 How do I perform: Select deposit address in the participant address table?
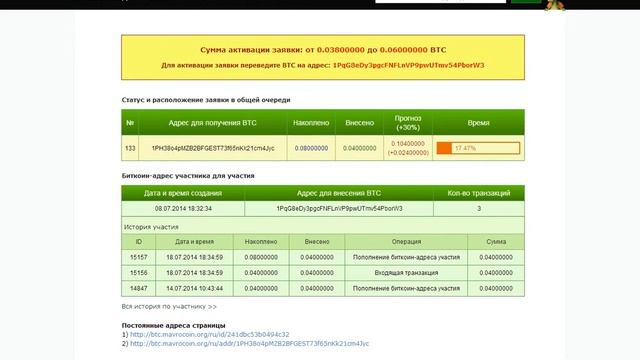click(x=339, y=209)
